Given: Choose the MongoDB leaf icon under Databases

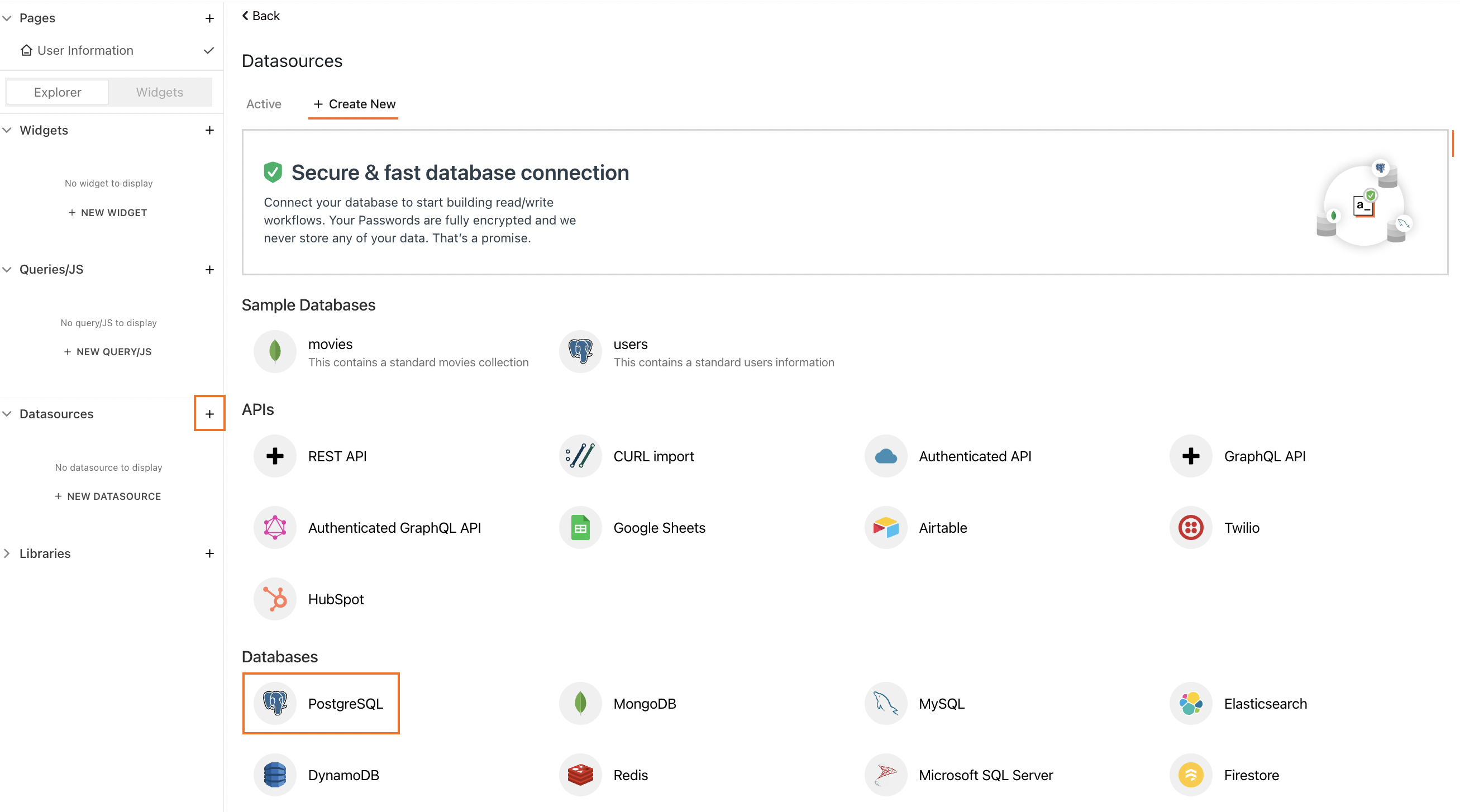Looking at the screenshot, I should (x=580, y=703).
